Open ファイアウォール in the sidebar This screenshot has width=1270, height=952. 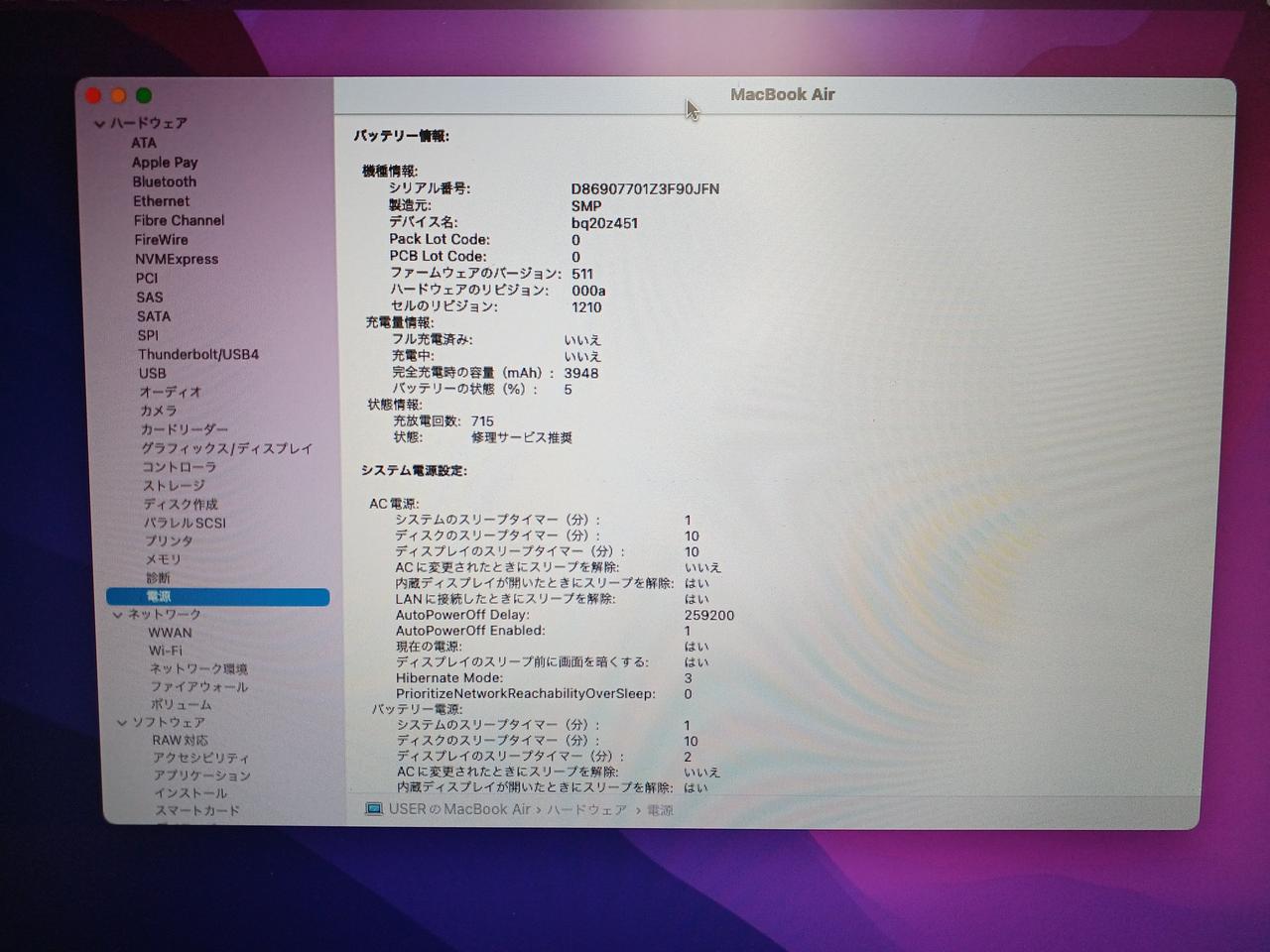point(199,687)
